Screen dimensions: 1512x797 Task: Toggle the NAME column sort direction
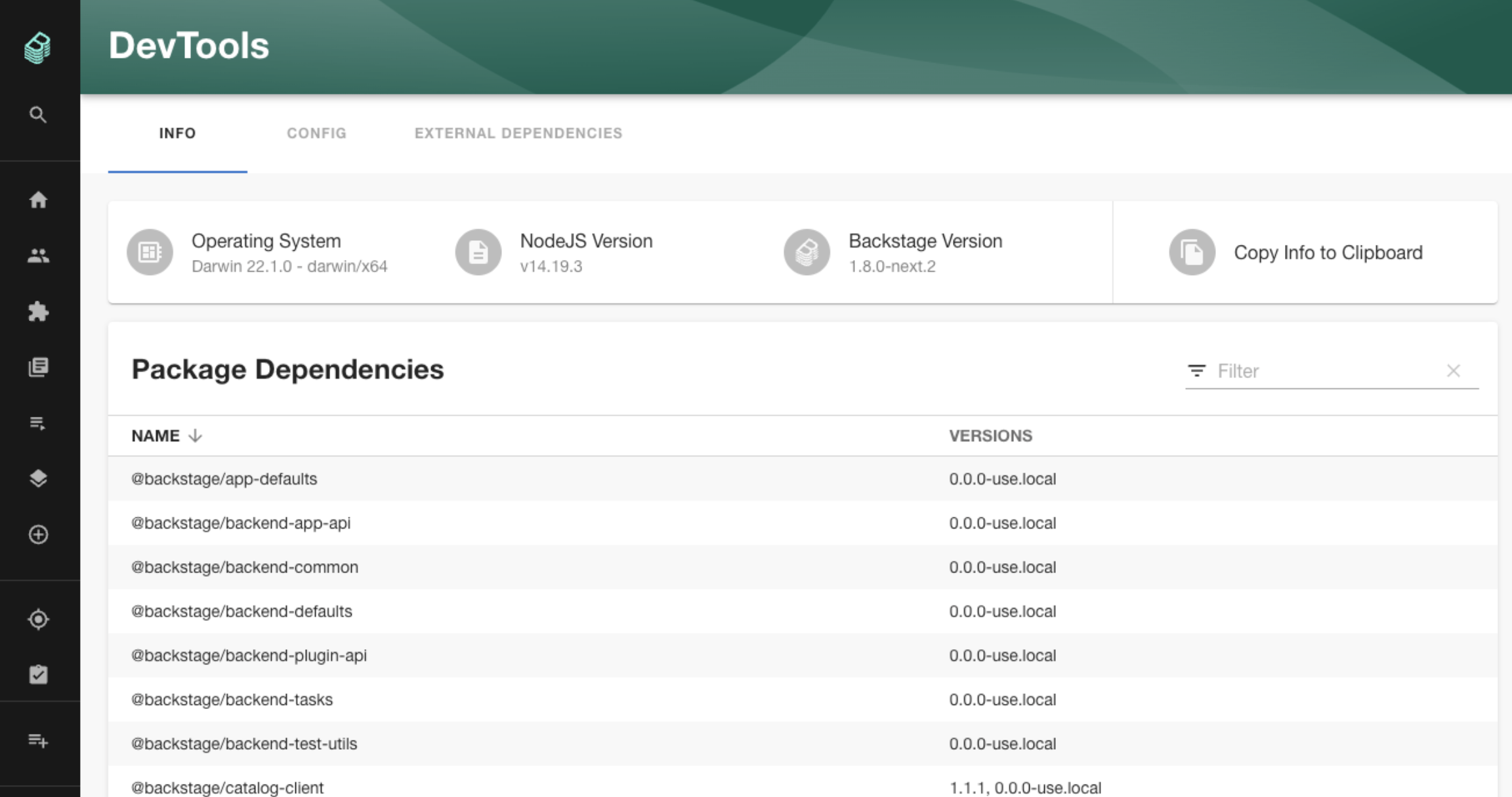point(166,435)
